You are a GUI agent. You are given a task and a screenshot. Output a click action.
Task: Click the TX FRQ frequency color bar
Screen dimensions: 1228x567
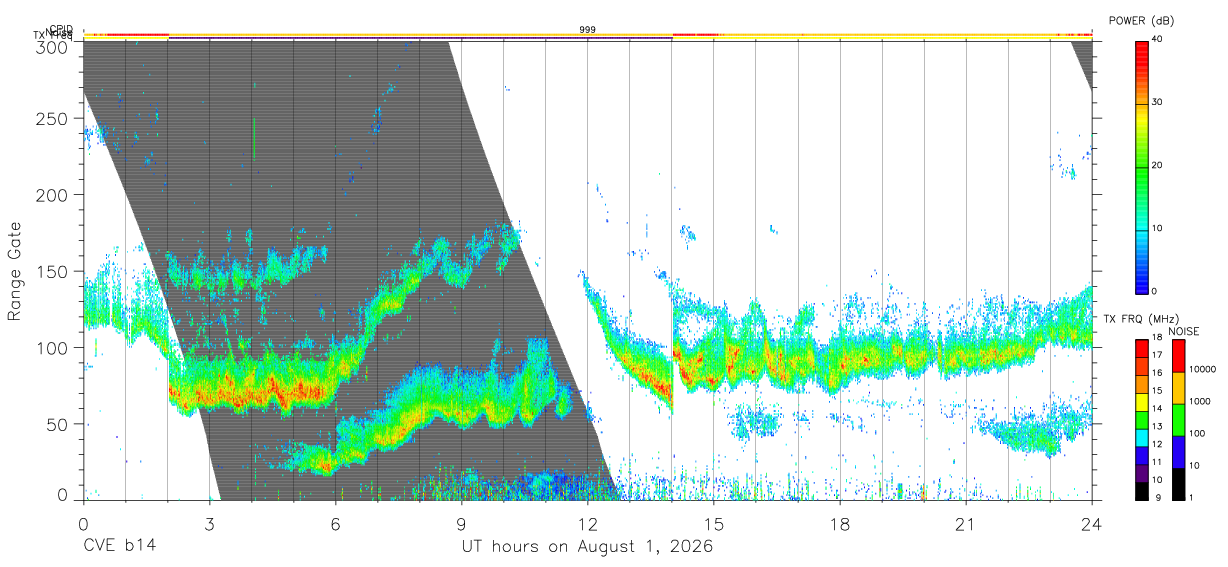point(1141,419)
